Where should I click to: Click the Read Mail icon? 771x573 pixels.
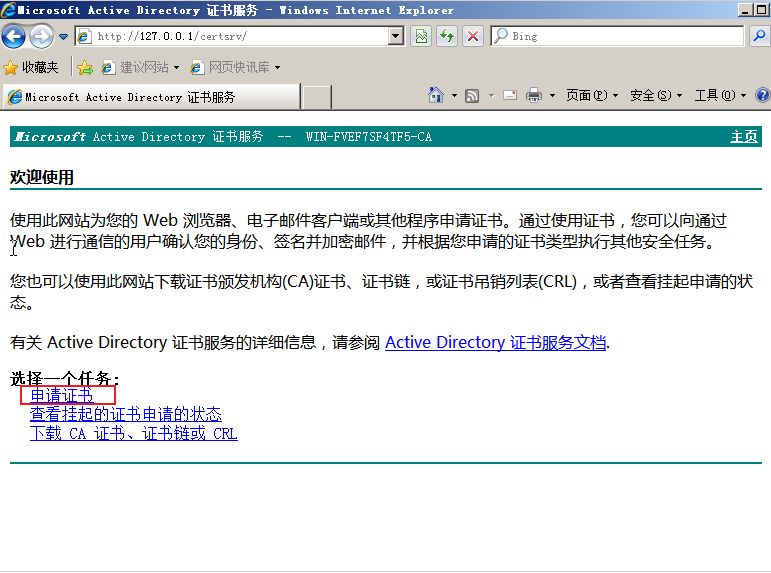[510, 95]
